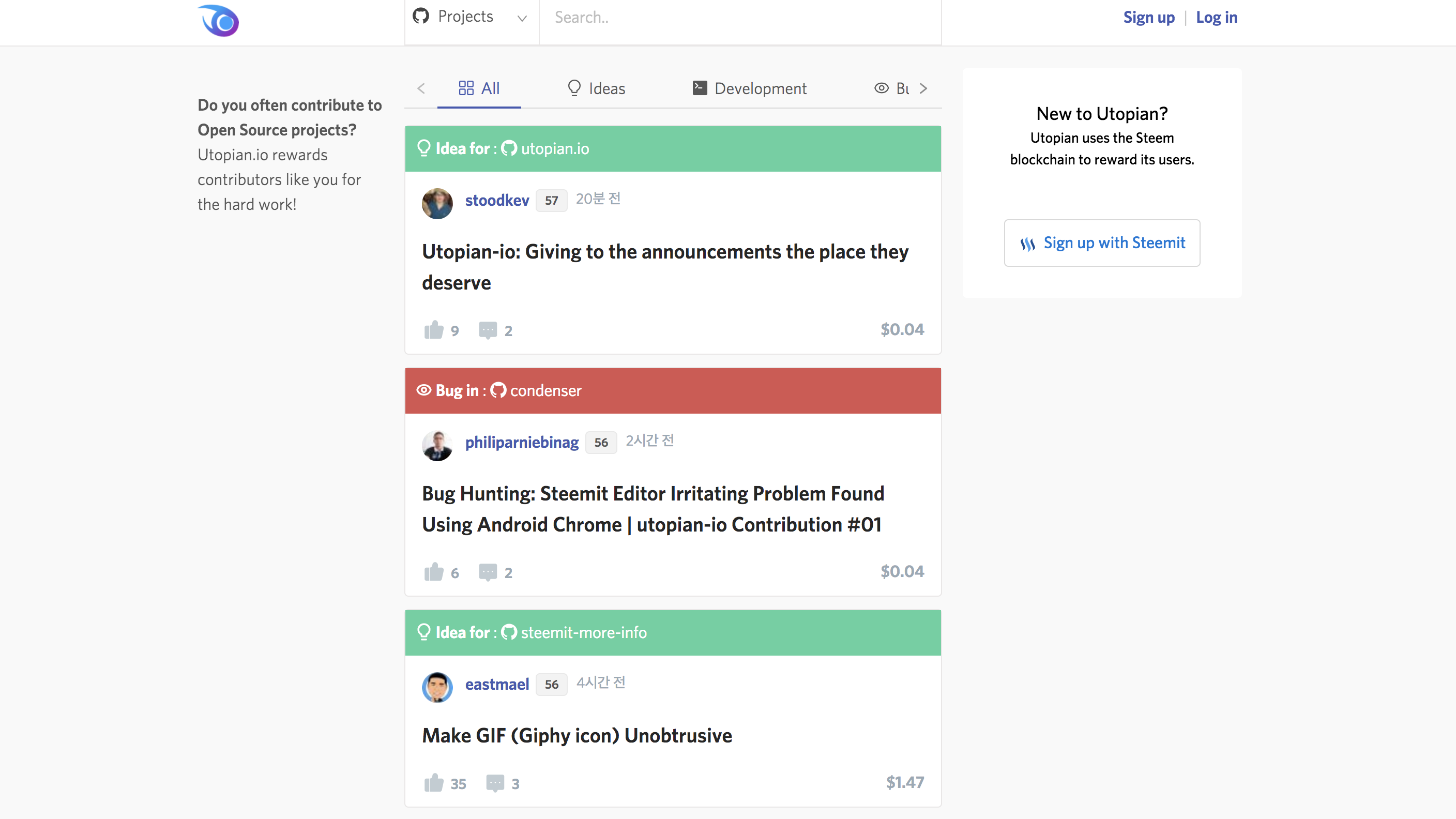Open the utopian.io project link
This screenshot has width=1456, height=819.
pos(554,149)
